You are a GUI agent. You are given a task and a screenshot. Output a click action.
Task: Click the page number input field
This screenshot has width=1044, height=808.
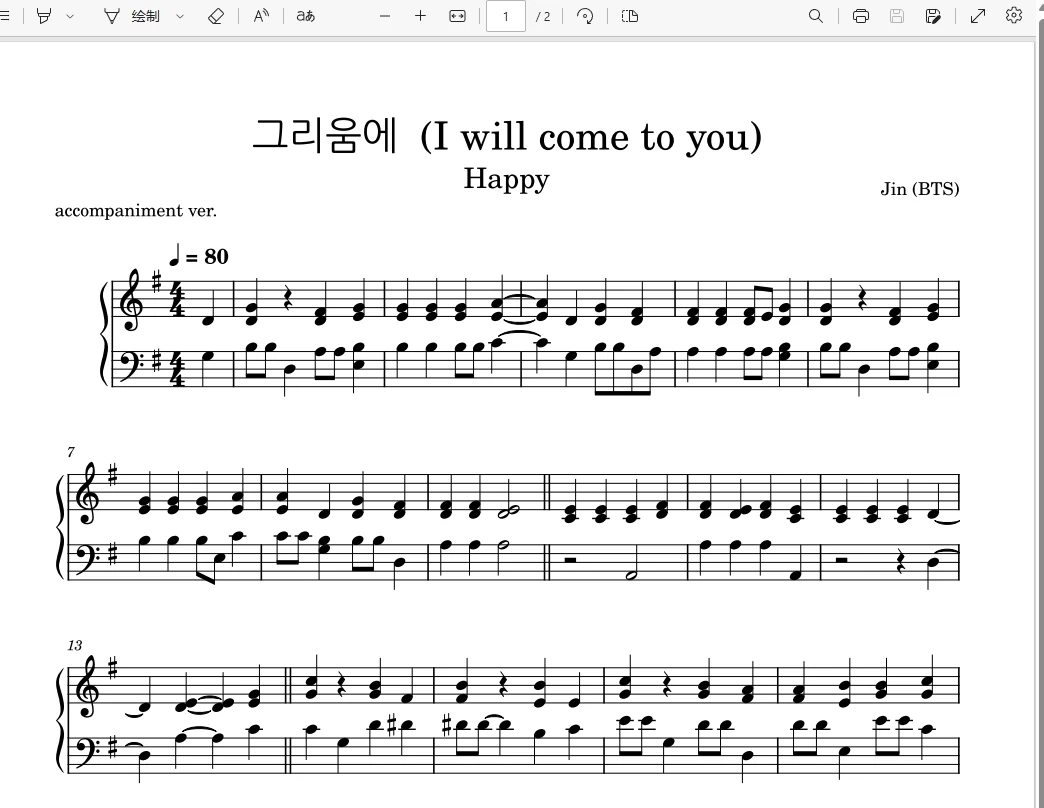506,16
